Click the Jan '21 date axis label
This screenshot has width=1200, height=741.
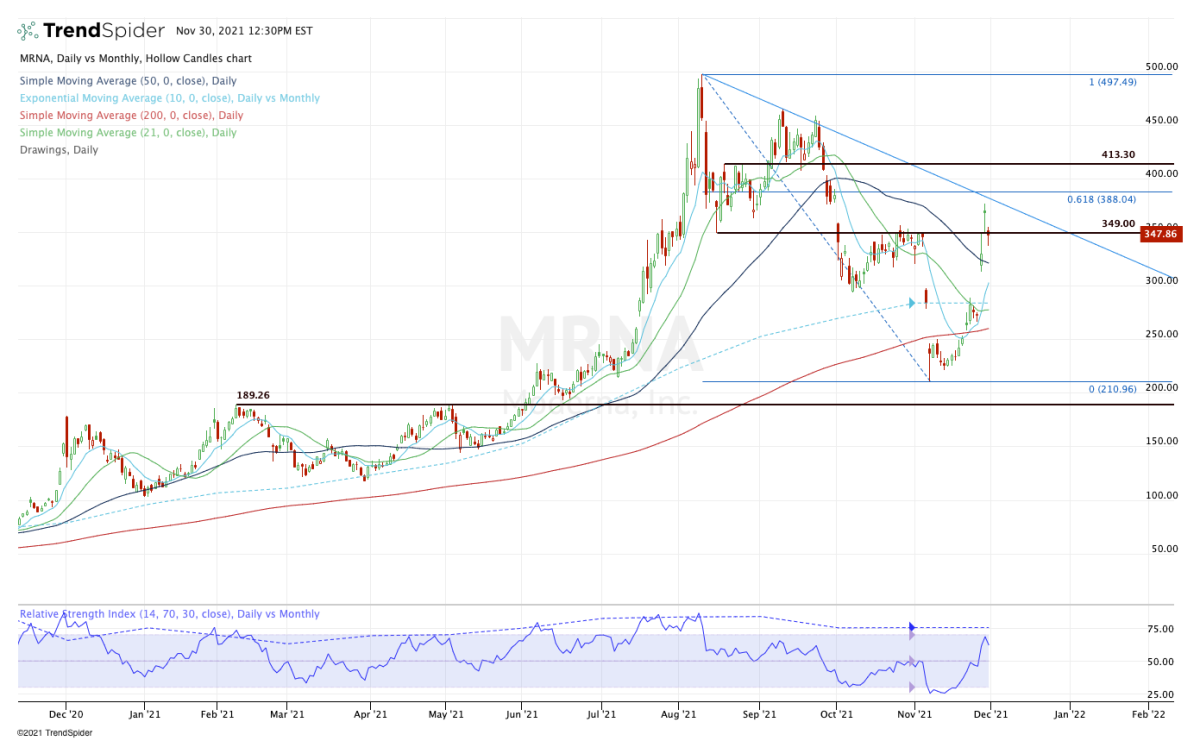[145, 715]
